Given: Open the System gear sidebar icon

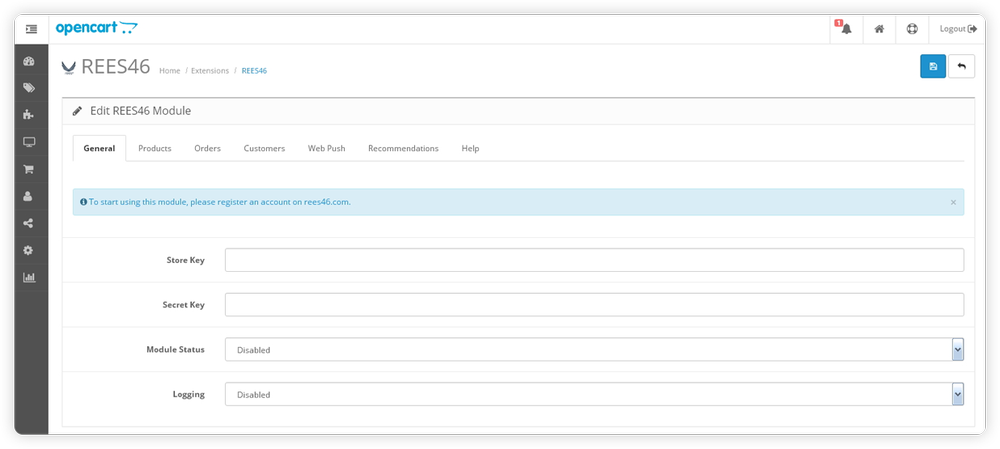Looking at the screenshot, I should (x=29, y=251).
